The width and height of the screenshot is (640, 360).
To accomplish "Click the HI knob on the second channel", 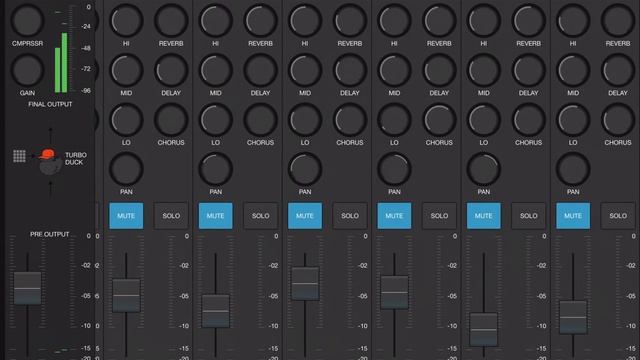I will [x=216, y=20].
